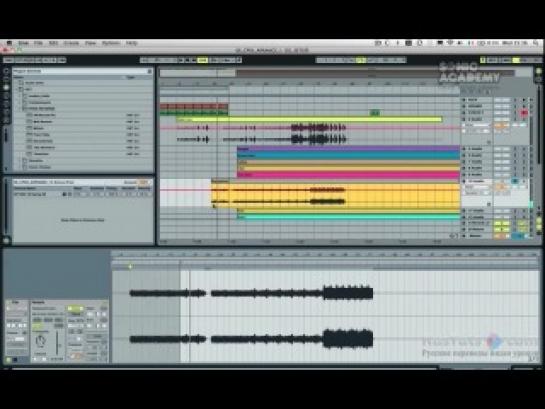545x409 pixels.
Task: Select the cyan-green clip near arrangement bottom
Action: click(348, 217)
